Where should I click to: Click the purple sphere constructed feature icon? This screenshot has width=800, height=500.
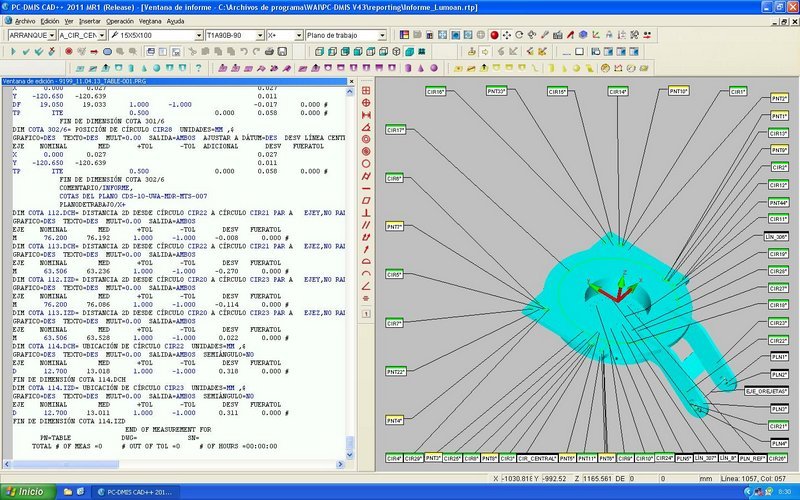point(434,68)
